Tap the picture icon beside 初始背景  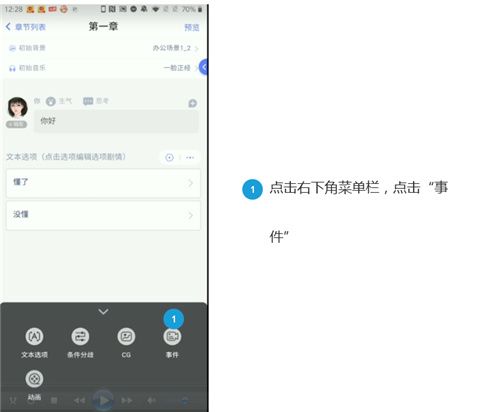(12, 48)
